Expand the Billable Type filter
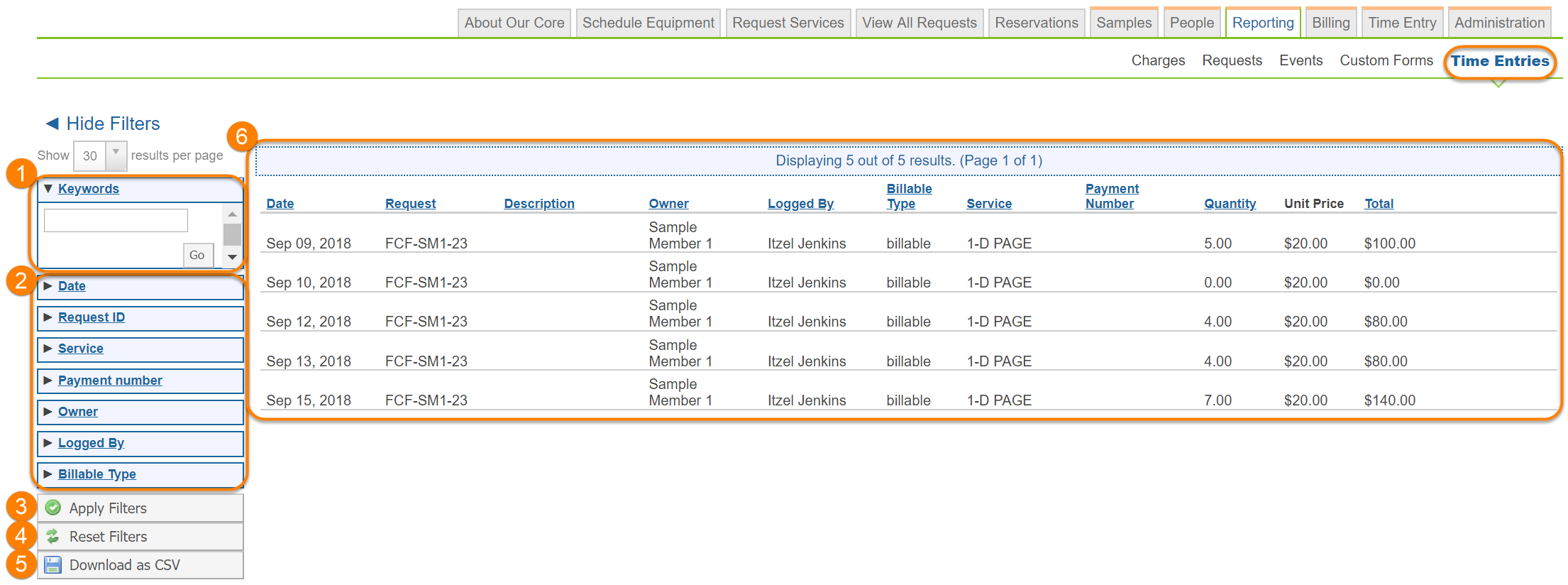Viewport: 1568px width, 585px height. 48,474
